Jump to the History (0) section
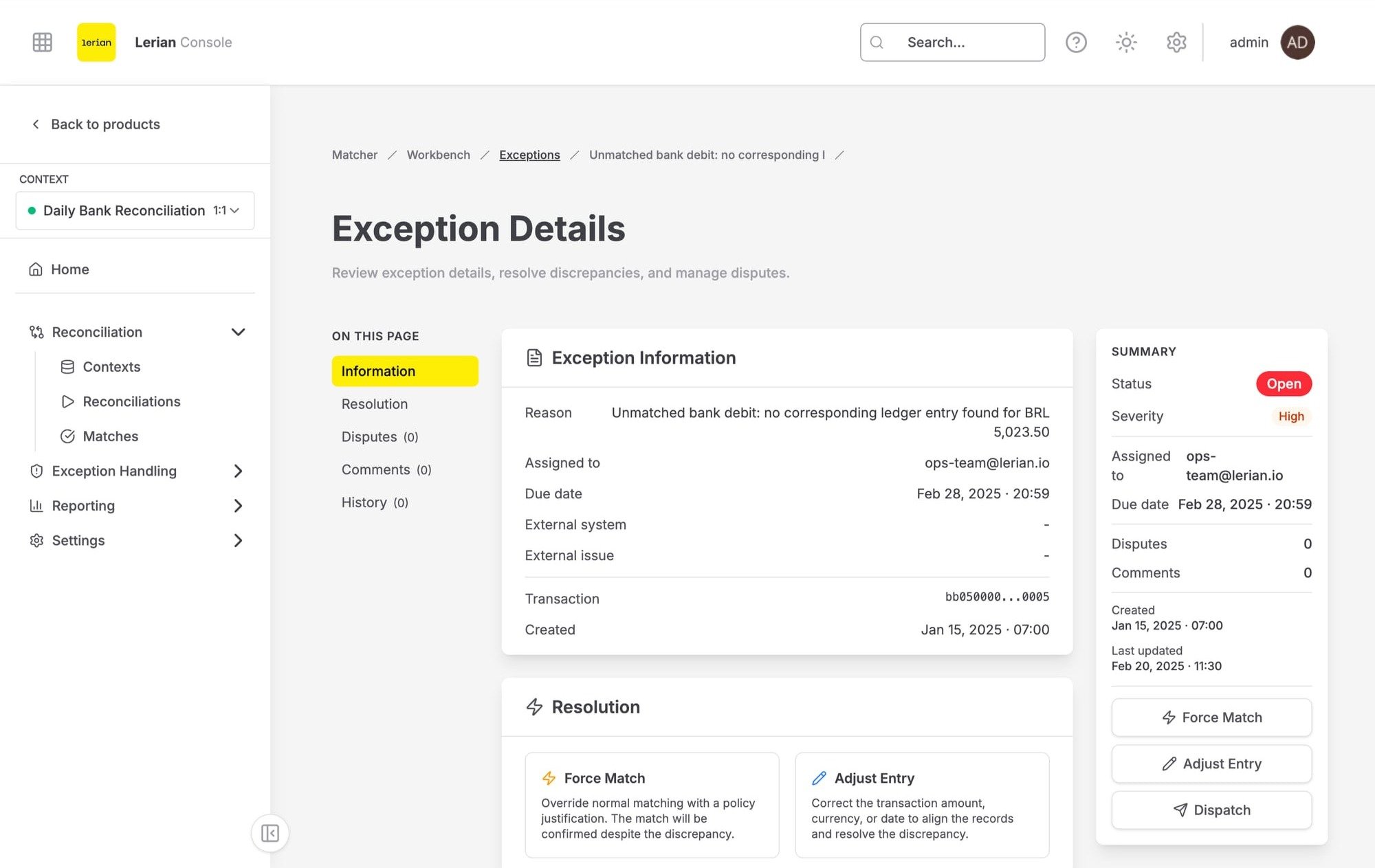The image size is (1375, 868). [x=375, y=503]
